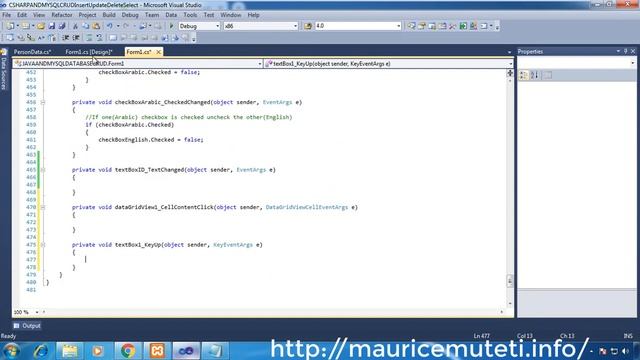Toggle Categorized view in the Properties panel
This screenshot has height=360, width=640.
tap(524, 75)
